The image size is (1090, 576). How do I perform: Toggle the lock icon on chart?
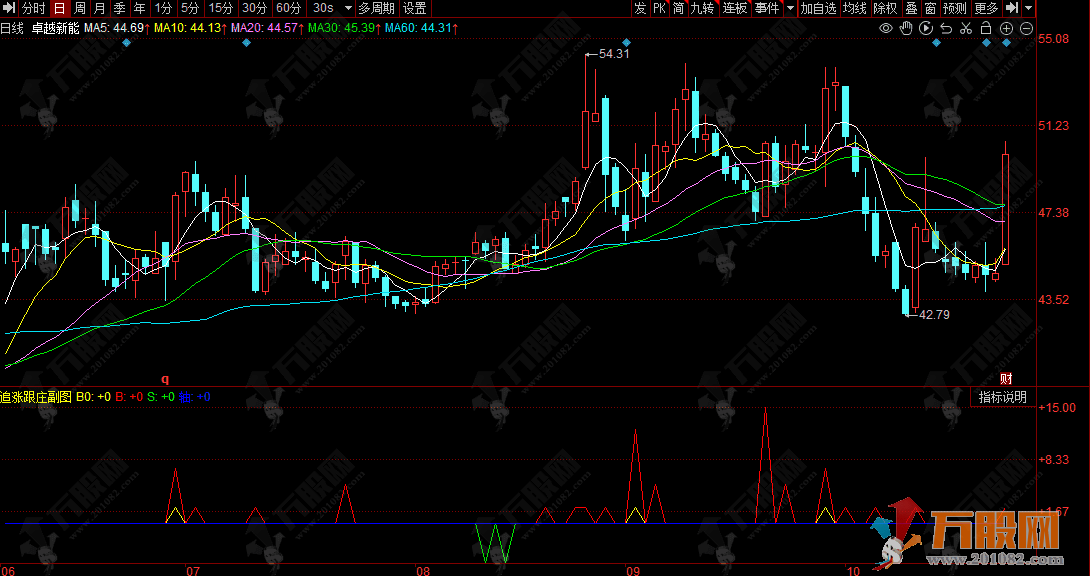(985, 28)
